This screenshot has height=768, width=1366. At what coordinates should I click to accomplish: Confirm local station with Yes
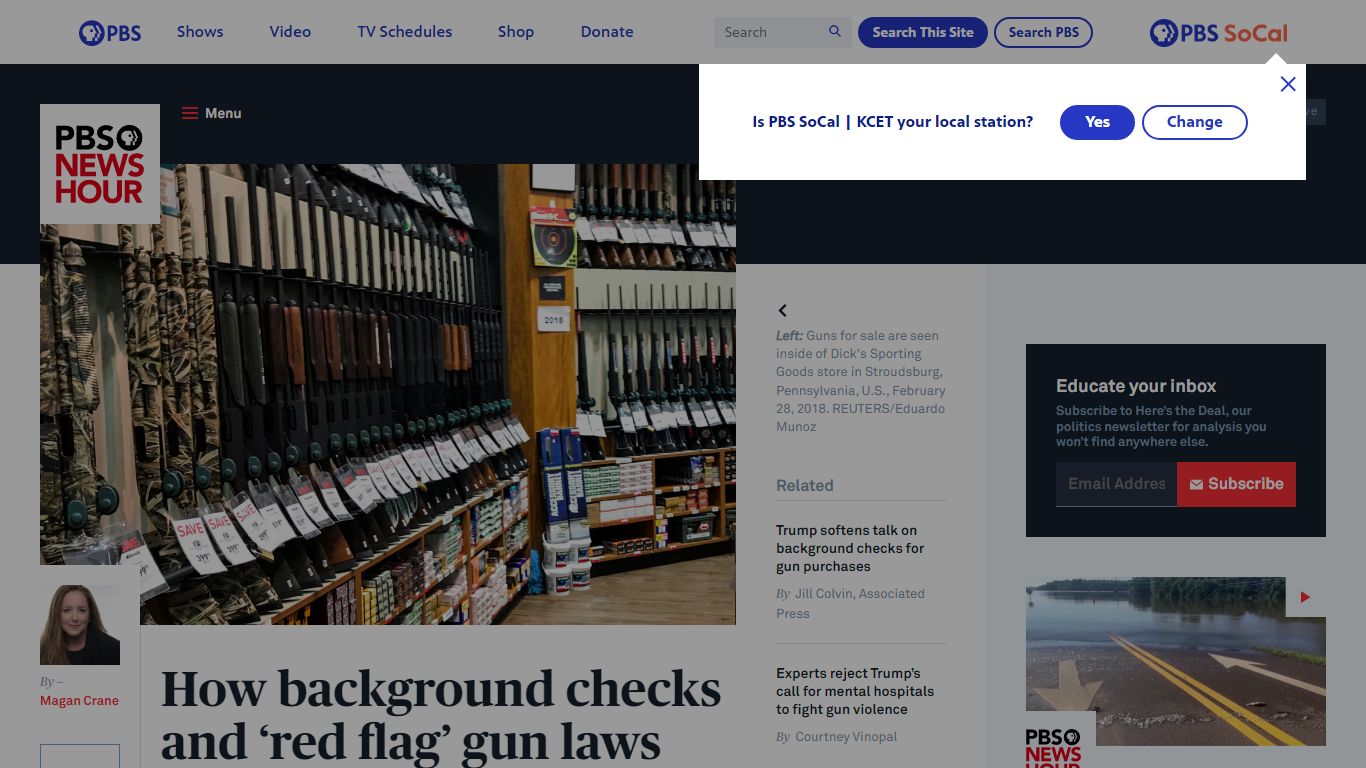coord(1097,122)
